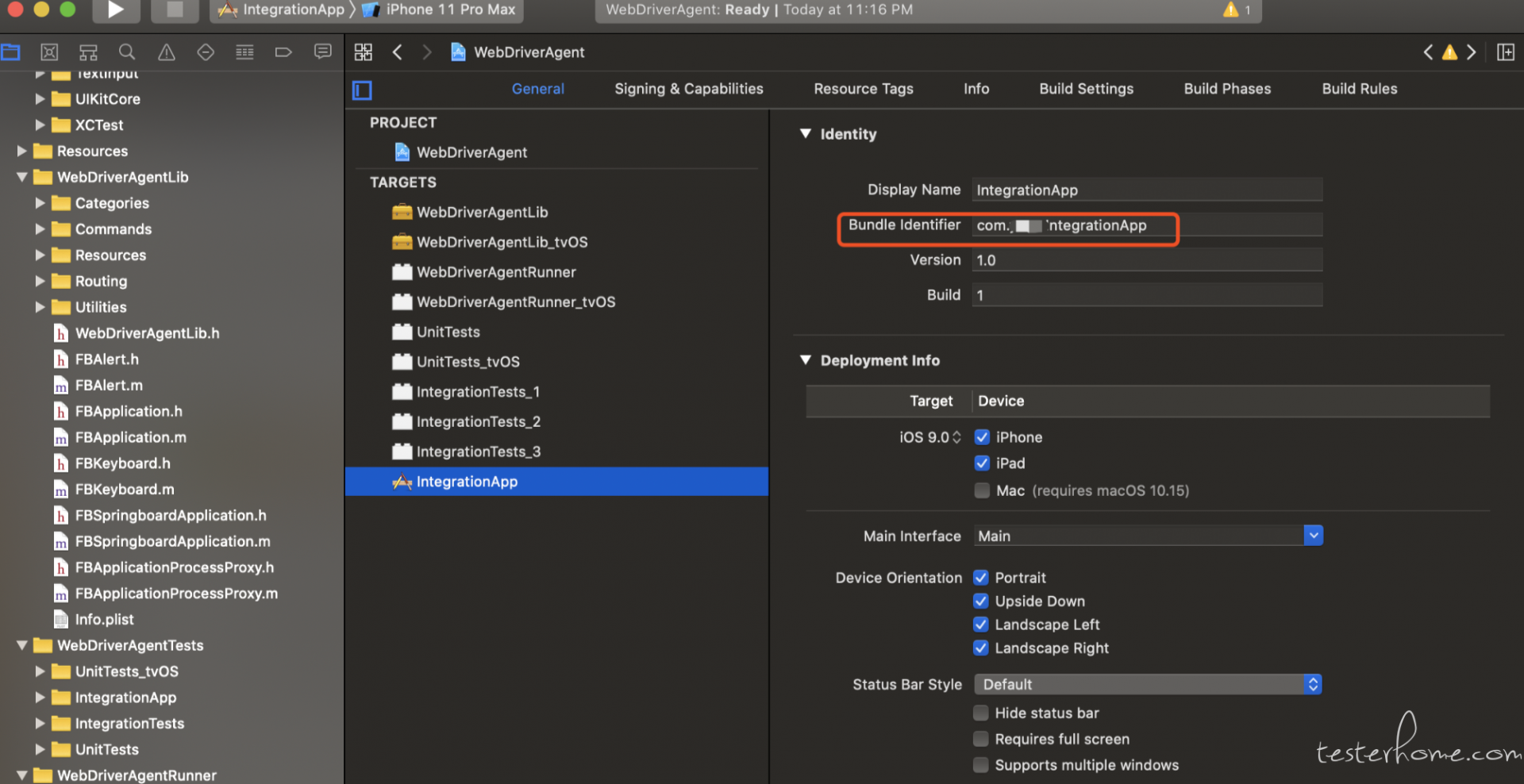This screenshot has width=1524, height=784.
Task: Stop the running task with Stop button
Action: pos(175,10)
